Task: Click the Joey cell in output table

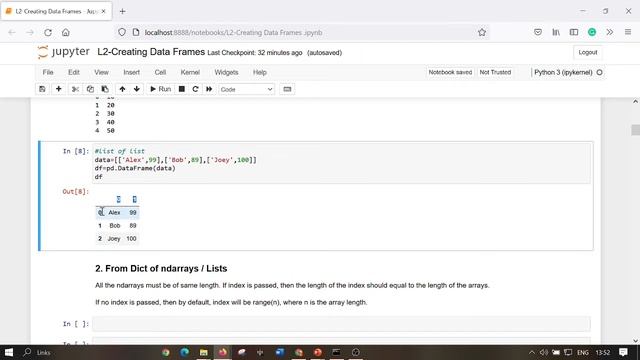Action: [x=114, y=239]
